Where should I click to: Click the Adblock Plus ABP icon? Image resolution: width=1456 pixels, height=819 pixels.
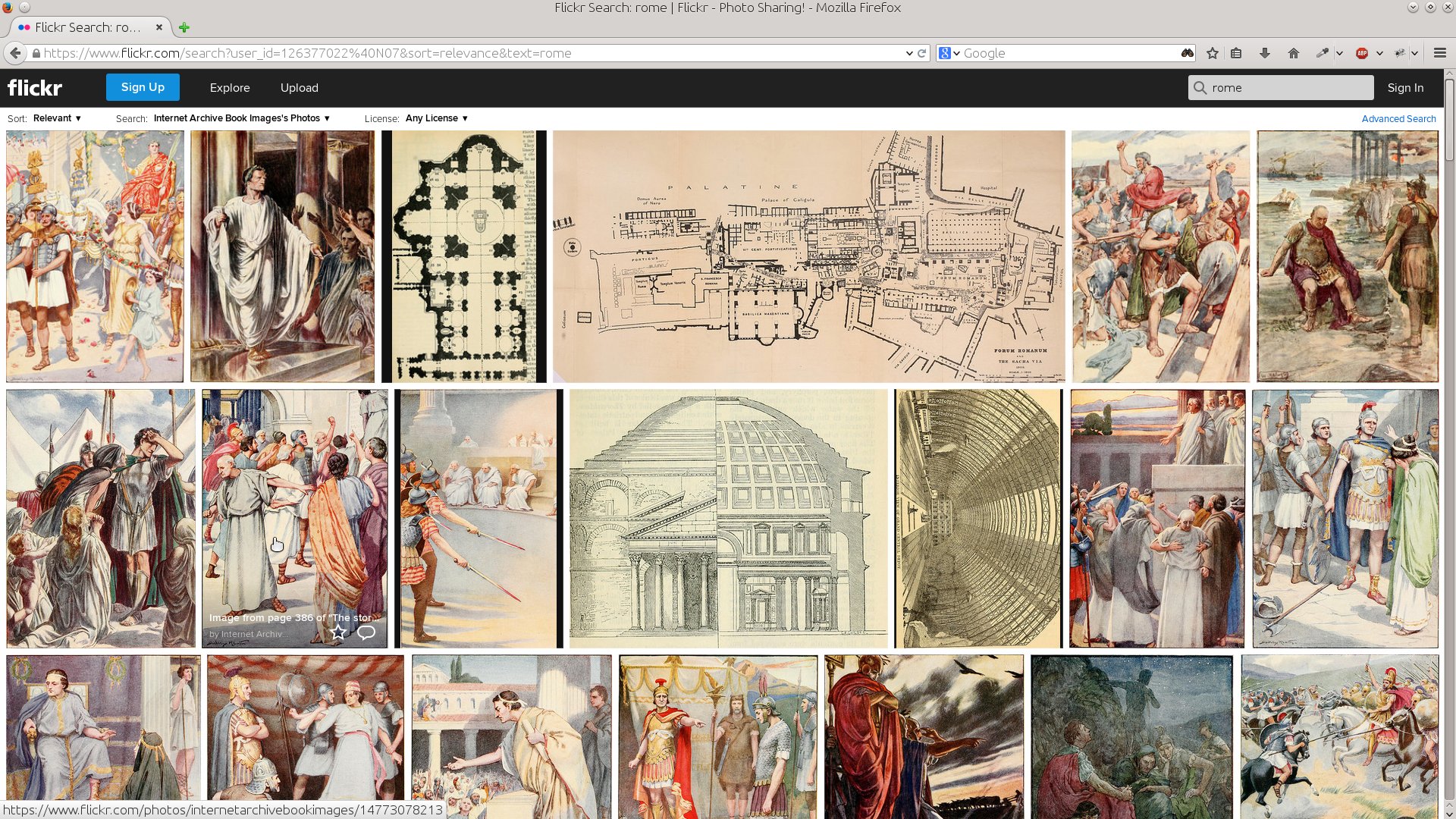click(x=1363, y=53)
